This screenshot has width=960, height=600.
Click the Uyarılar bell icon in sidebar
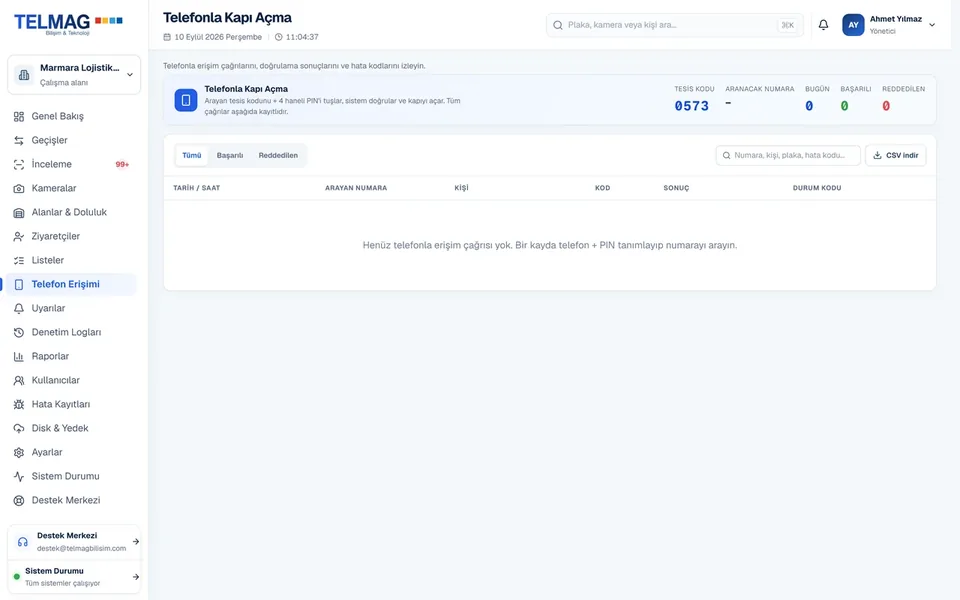click(19, 309)
